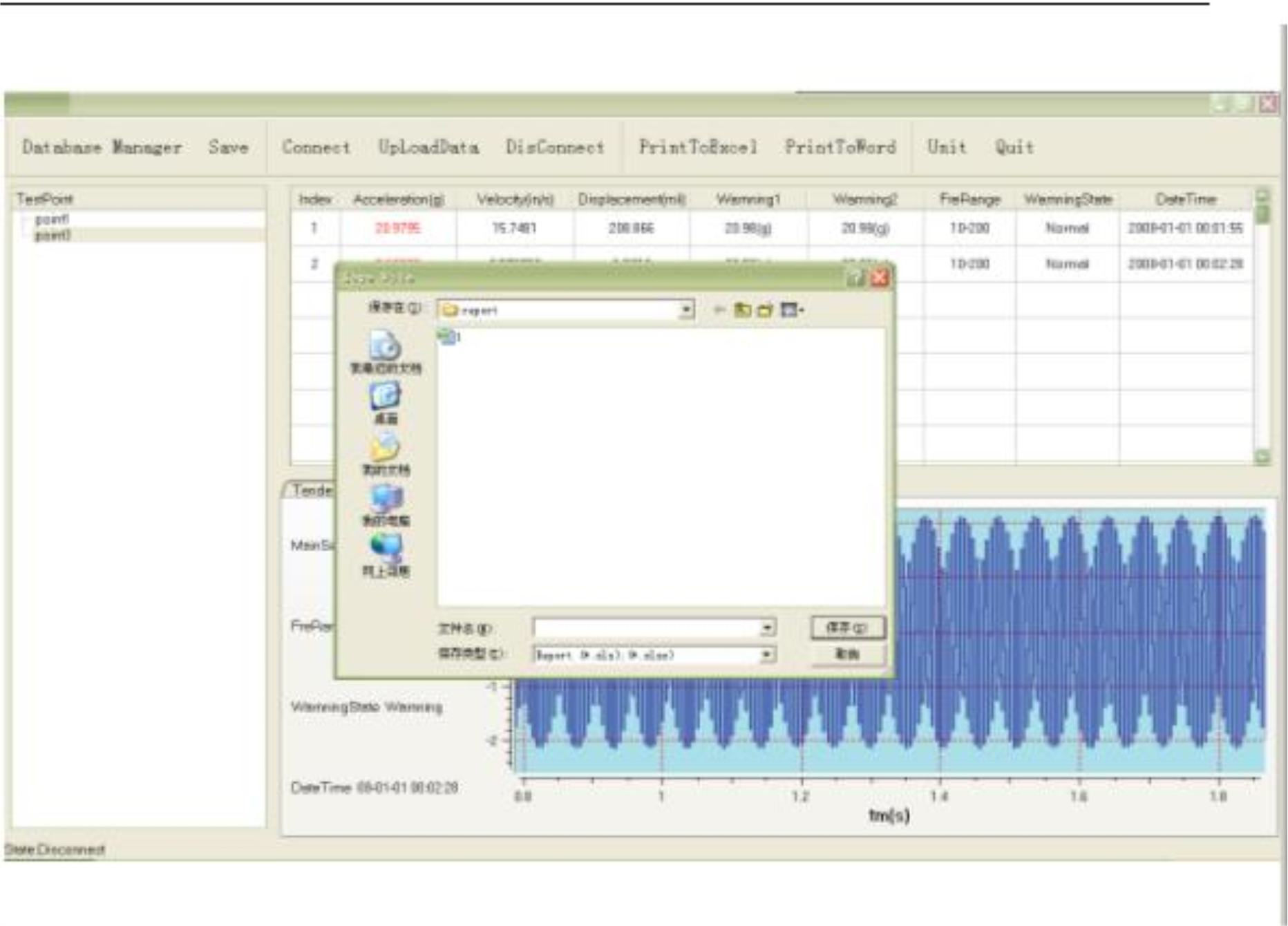Open the view menu icon in save dialog
Image resolution: width=1288 pixels, height=926 pixels.
click(792, 310)
